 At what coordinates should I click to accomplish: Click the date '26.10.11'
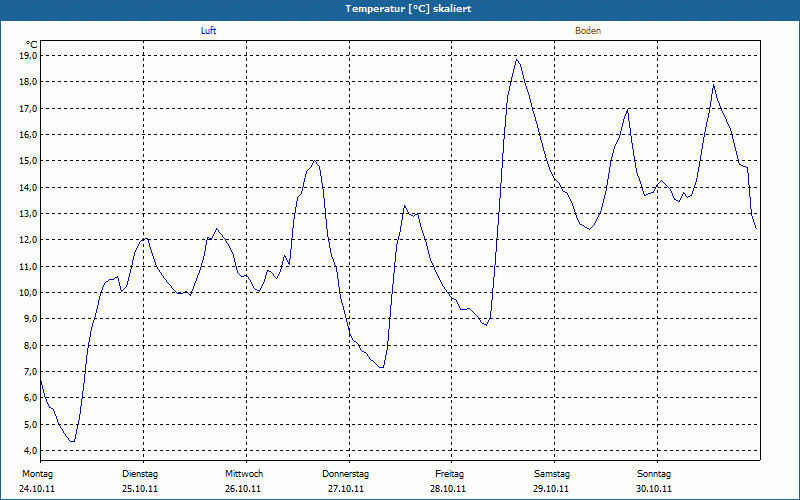[x=243, y=489]
